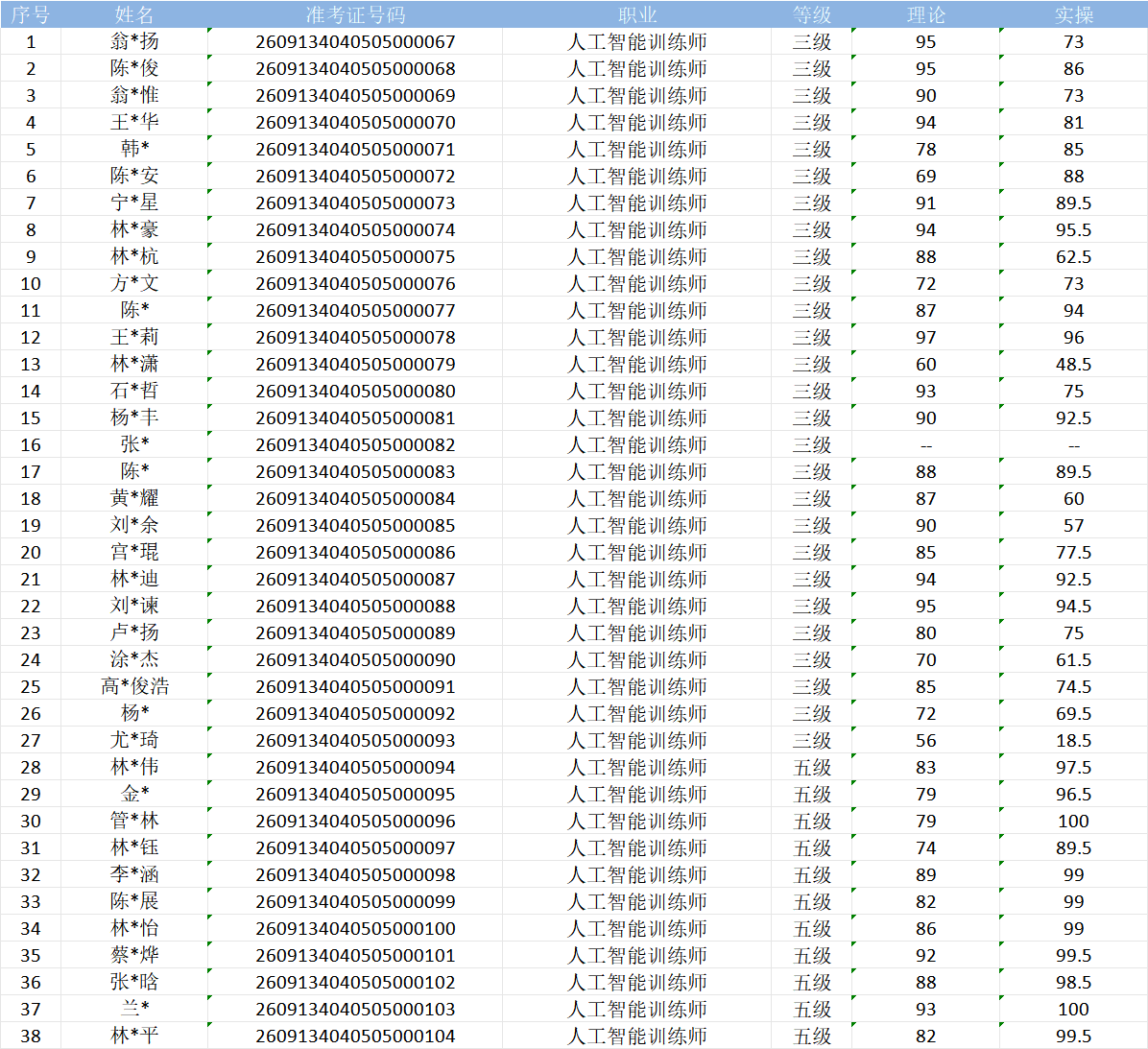Click the 准考证号码 header cell
Viewport: 1148px width, 1049px height.
click(x=355, y=14)
